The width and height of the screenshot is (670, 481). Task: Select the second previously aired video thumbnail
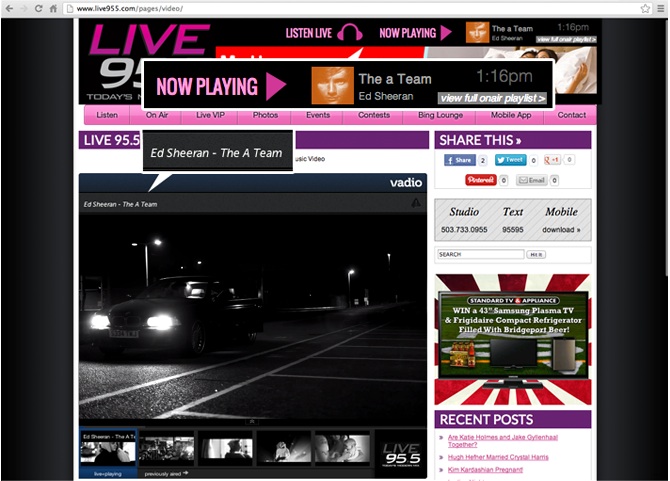[x=167, y=449]
